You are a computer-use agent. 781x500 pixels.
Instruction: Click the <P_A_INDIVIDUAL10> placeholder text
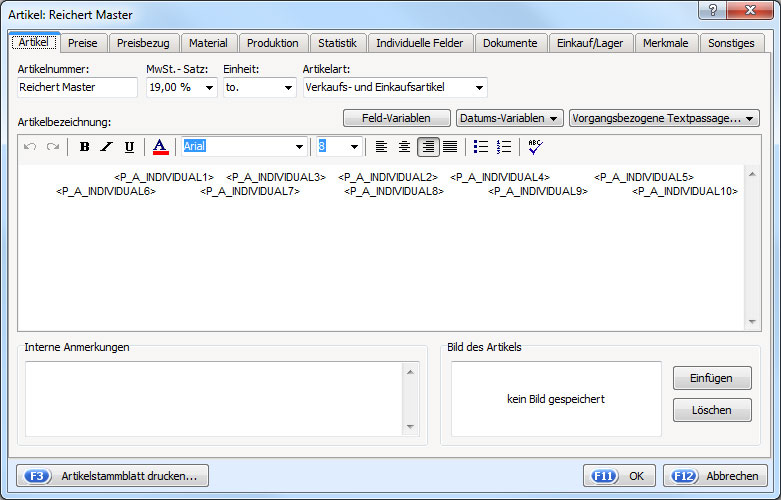(685, 191)
